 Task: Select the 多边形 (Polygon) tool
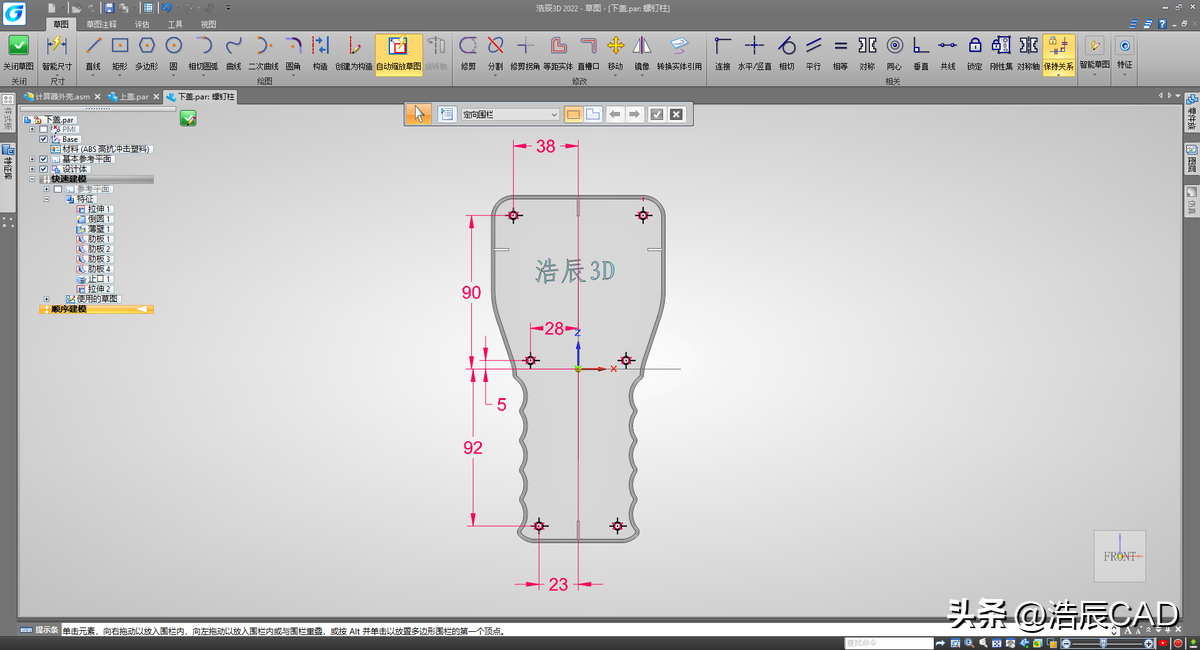147,46
